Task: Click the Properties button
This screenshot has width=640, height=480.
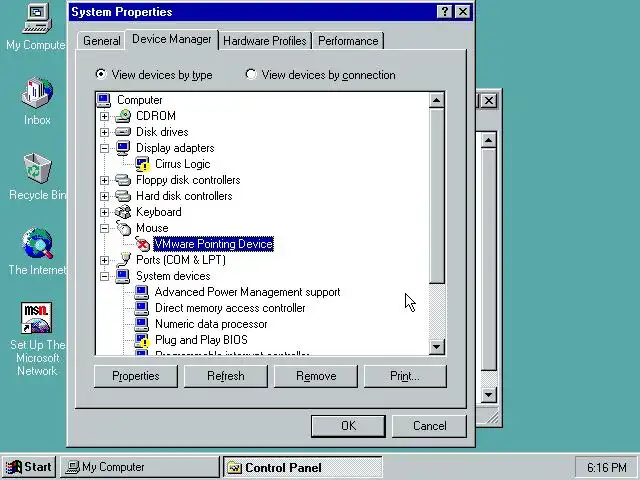Action: tap(136, 376)
